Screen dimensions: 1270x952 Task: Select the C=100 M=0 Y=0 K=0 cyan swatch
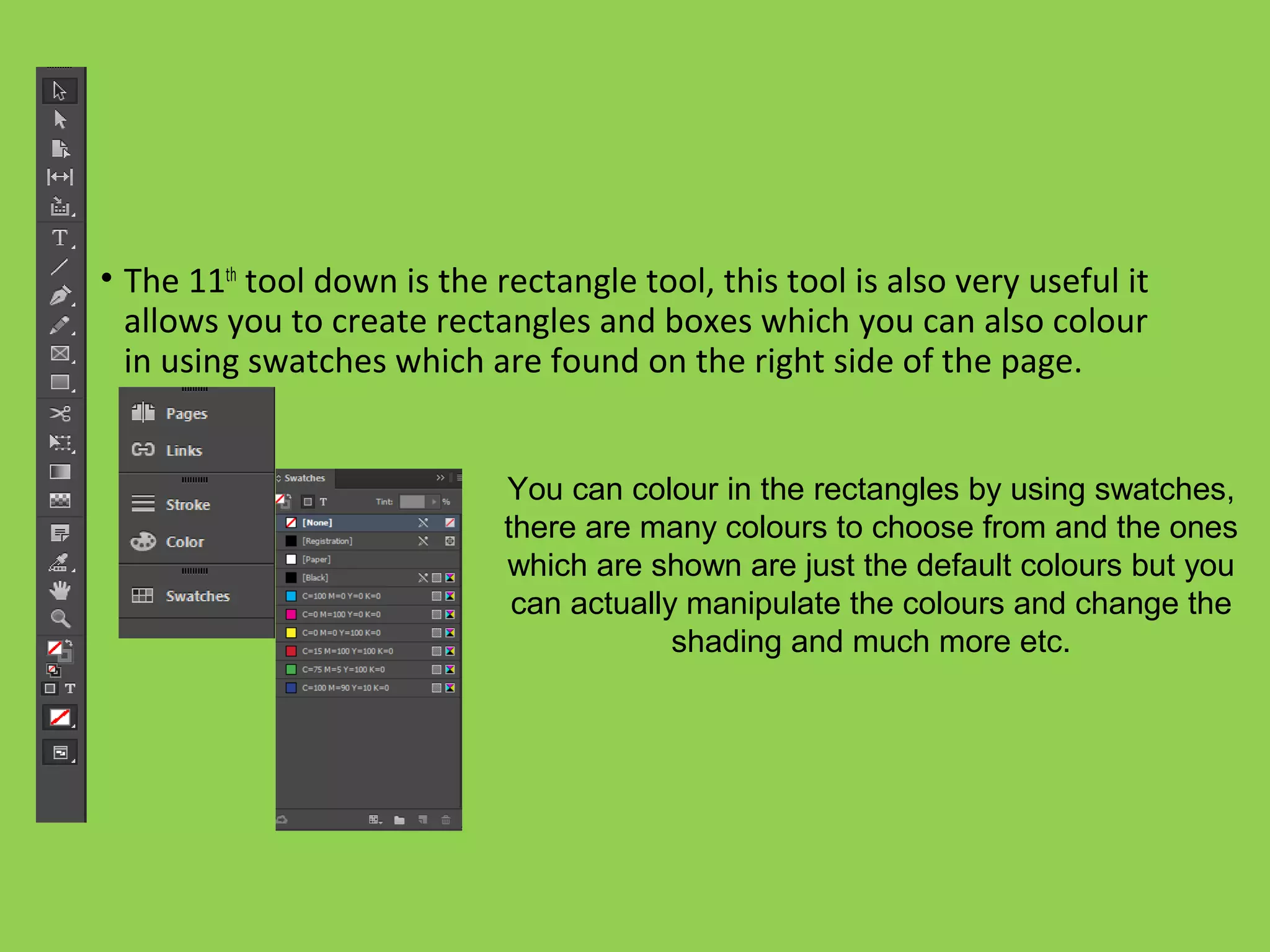(x=341, y=596)
